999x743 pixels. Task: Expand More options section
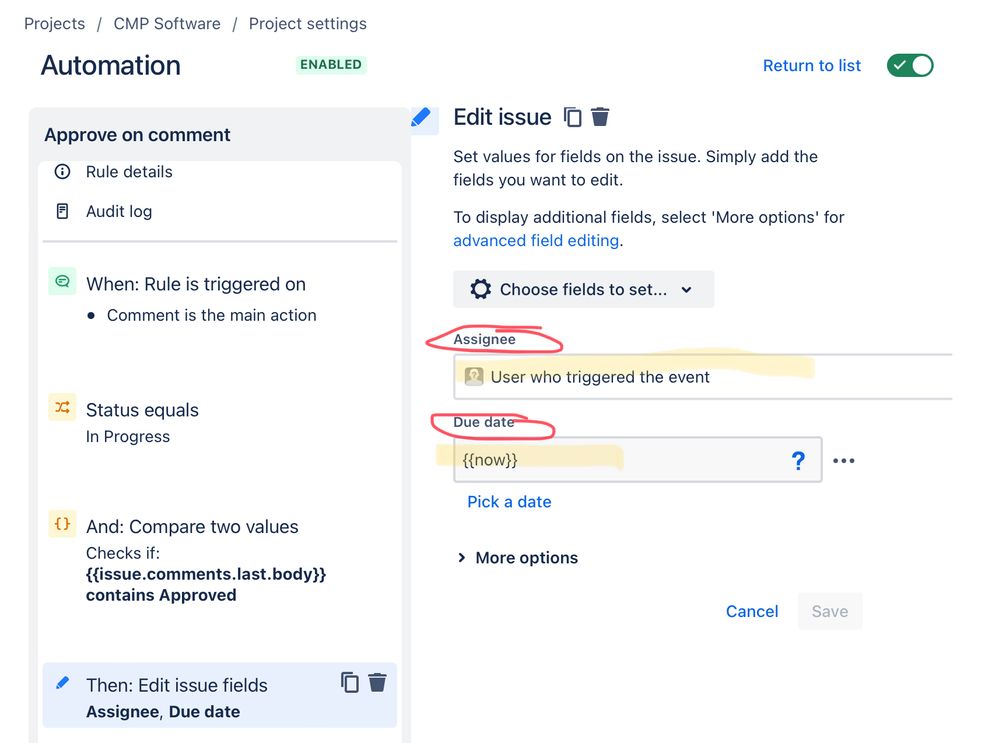click(517, 558)
